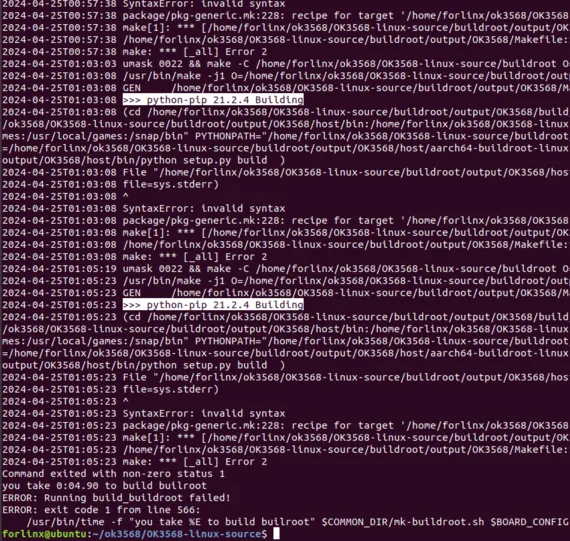Click the ~/ok3568/OK3568-linux-source prompt path
This screenshot has width=570, height=541.
(177, 534)
